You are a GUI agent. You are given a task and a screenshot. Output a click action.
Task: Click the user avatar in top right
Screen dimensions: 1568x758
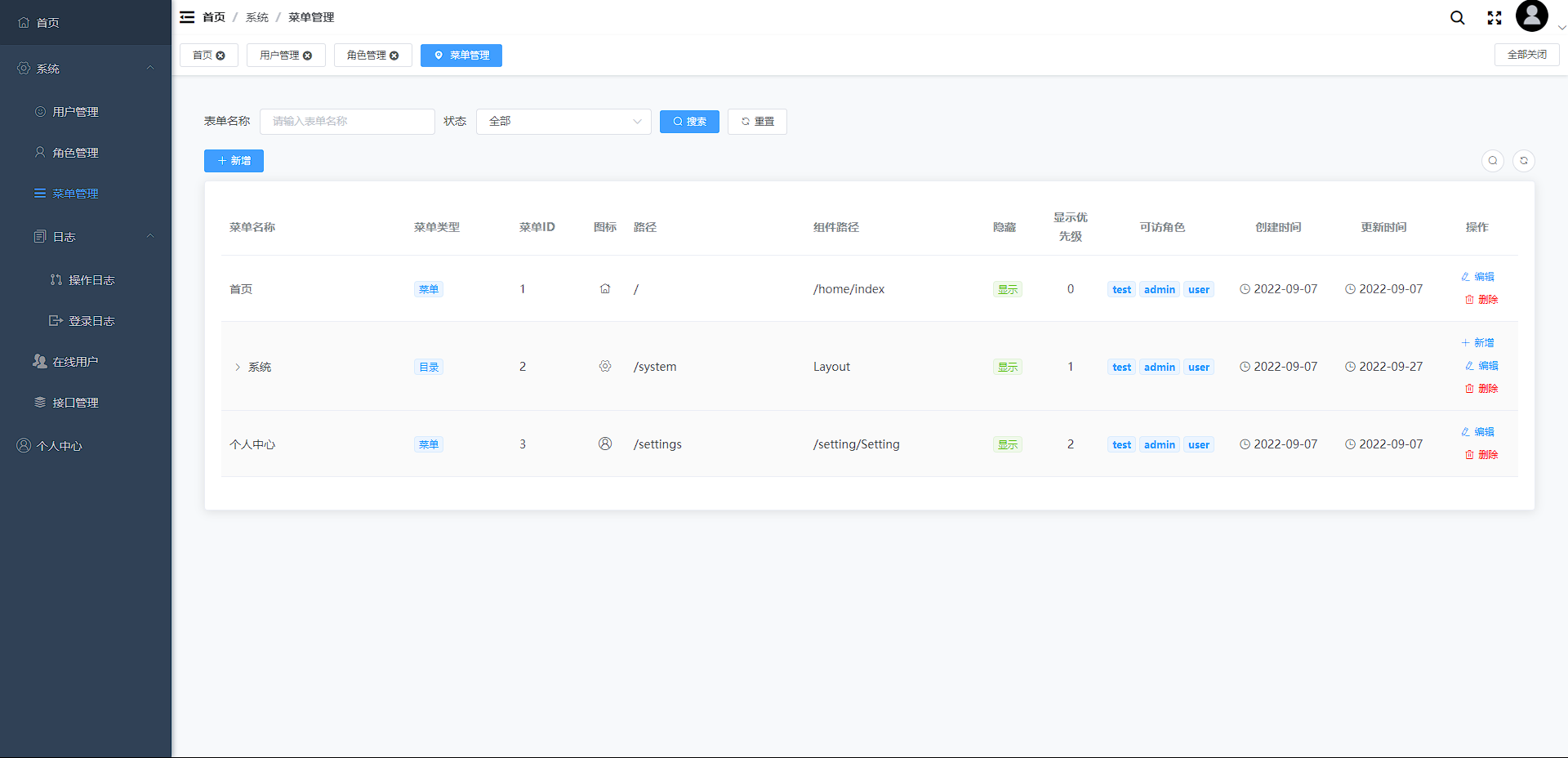pyautogui.click(x=1531, y=16)
